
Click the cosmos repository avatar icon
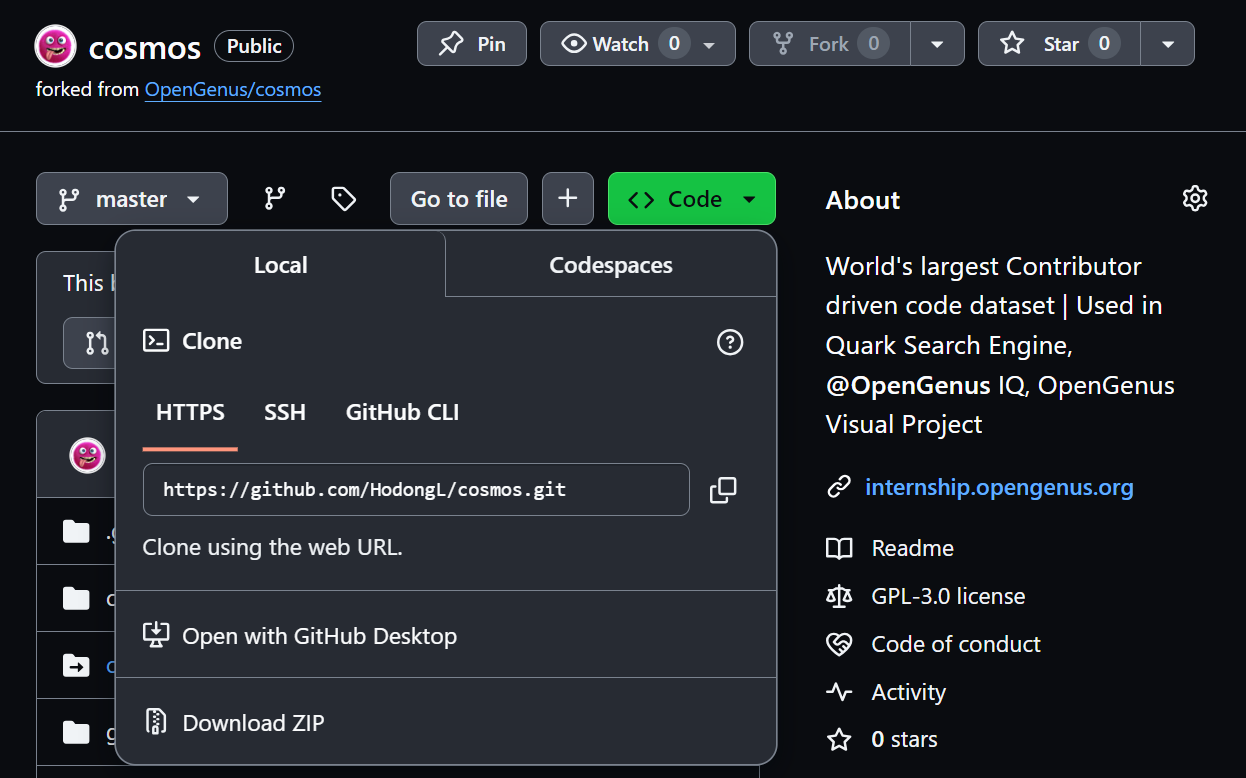click(56, 46)
